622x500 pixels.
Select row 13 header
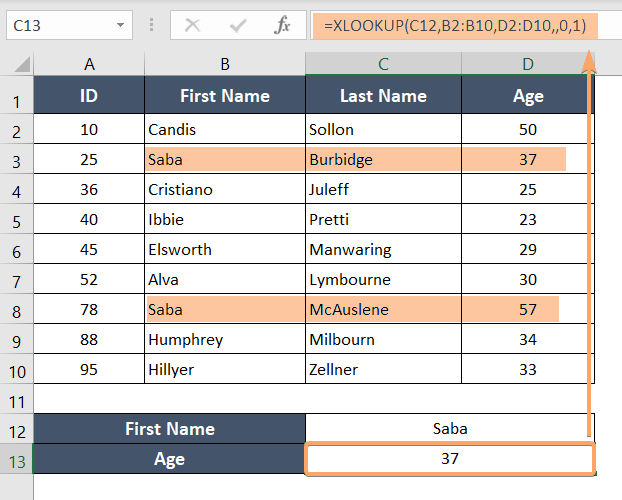point(16,459)
